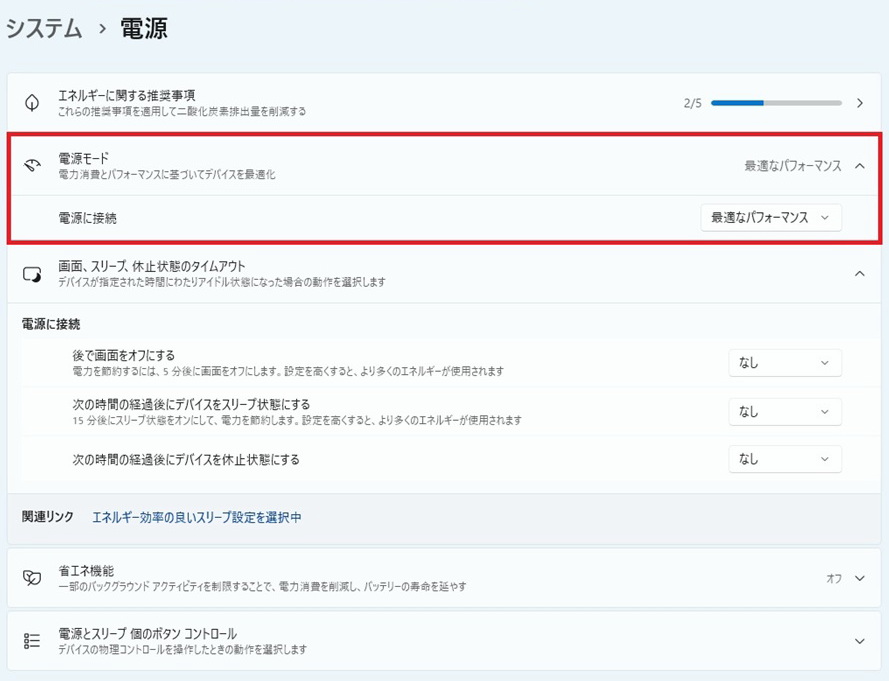Click the leaf icon for エネルギーに関する推奨事項
The height and width of the screenshot is (681, 889).
[32, 103]
